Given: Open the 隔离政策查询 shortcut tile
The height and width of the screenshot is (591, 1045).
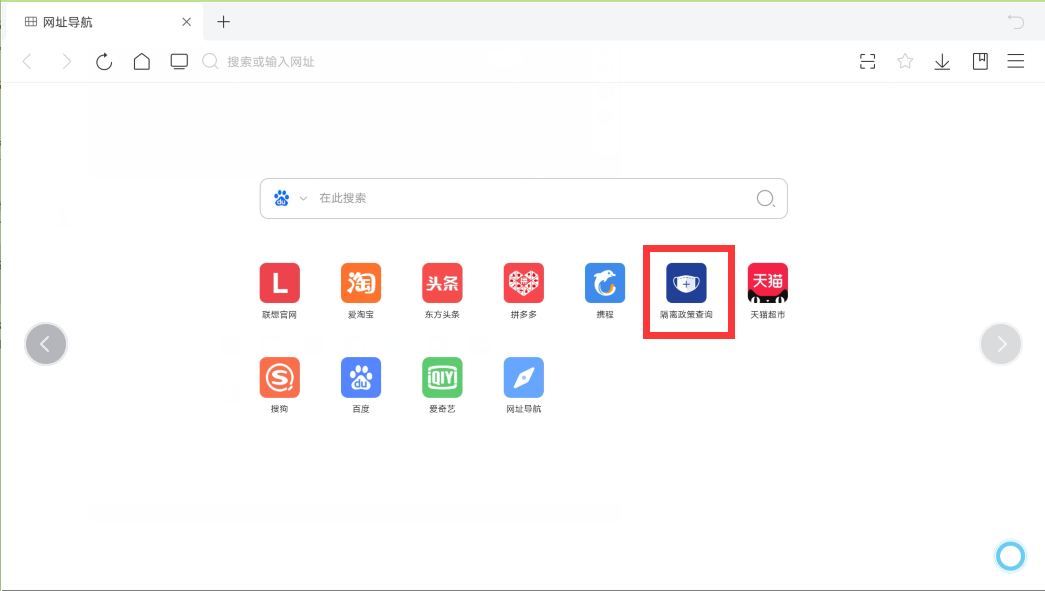Looking at the screenshot, I should click(686, 291).
